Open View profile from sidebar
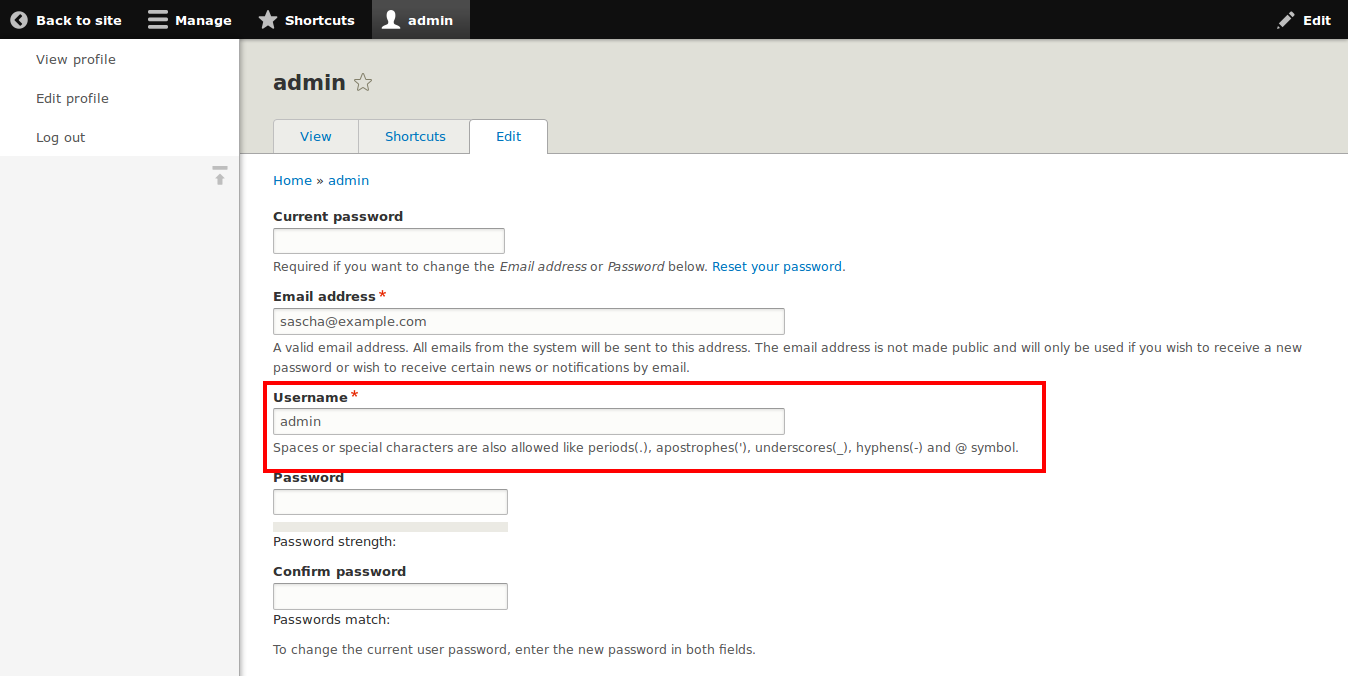Viewport: 1348px width, 676px height. click(76, 59)
